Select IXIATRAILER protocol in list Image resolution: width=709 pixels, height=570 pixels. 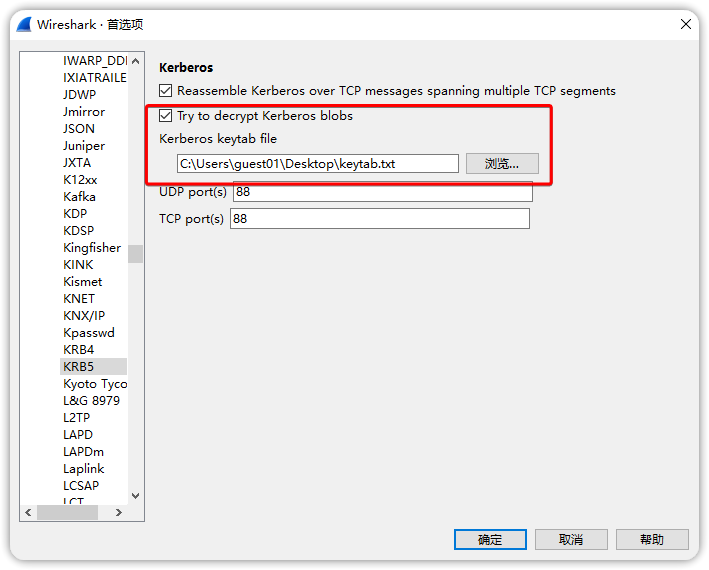pos(95,78)
